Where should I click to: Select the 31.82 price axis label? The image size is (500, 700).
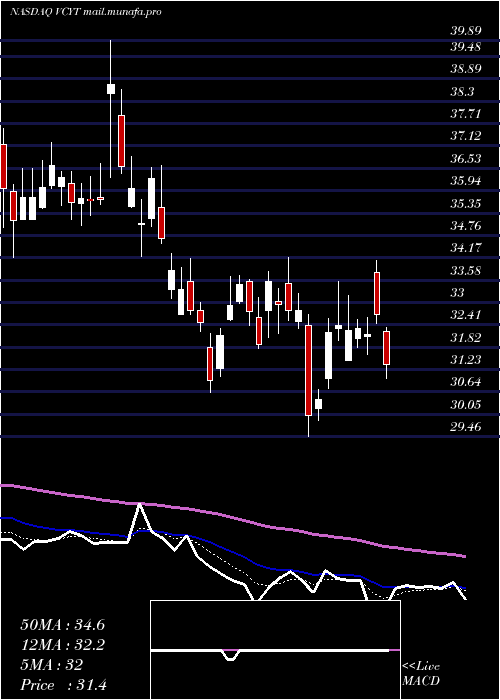click(x=466, y=338)
